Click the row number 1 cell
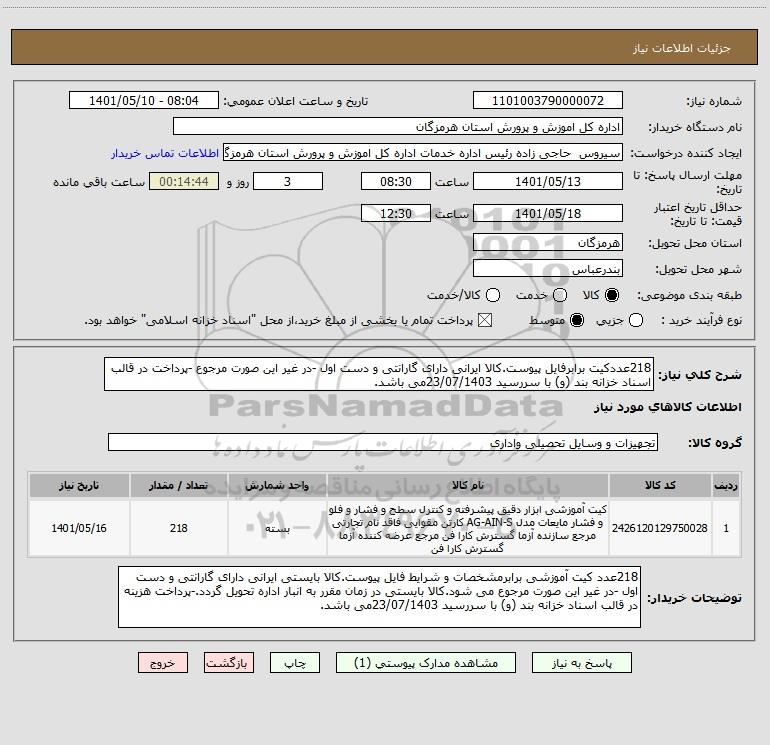The image size is (770, 745). click(x=726, y=528)
